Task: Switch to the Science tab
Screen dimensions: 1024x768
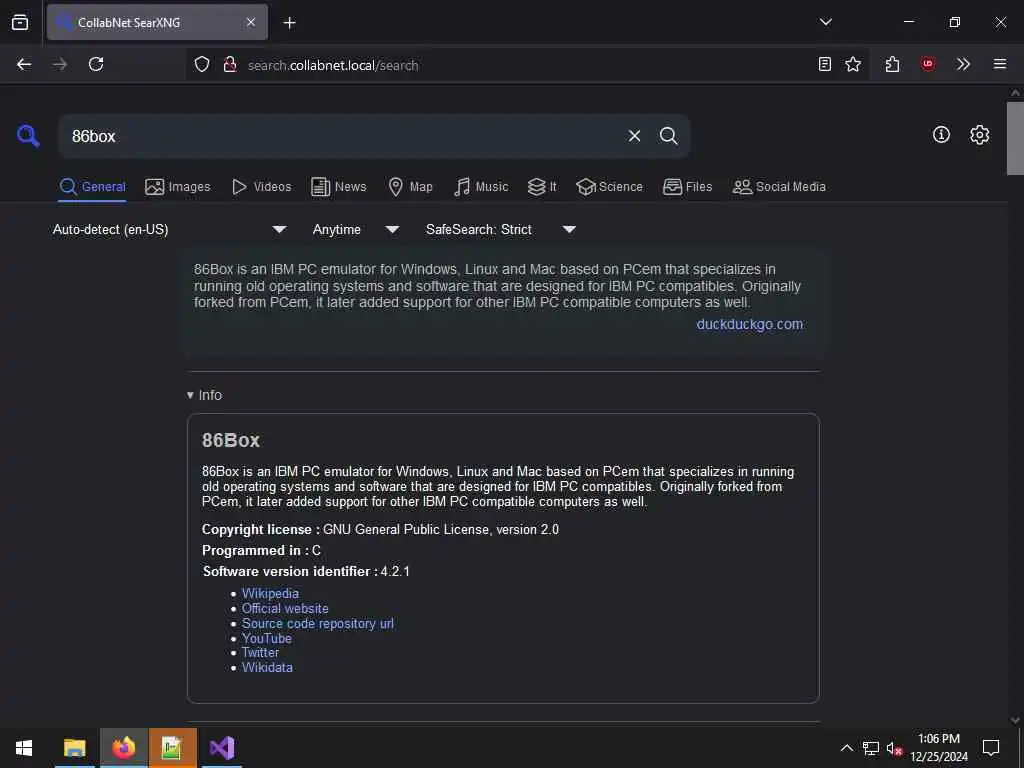Action: 609,187
